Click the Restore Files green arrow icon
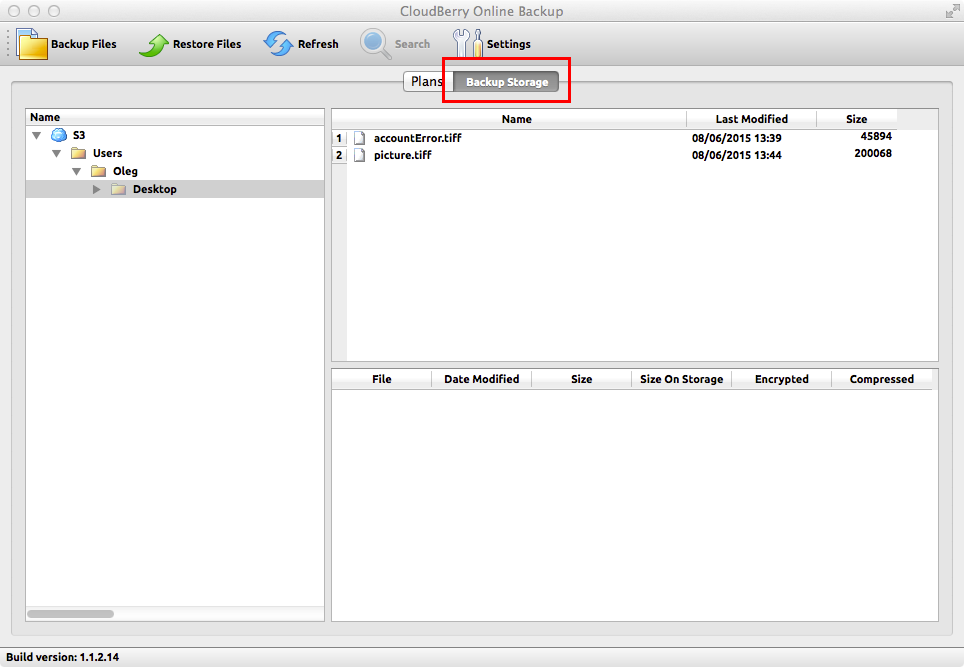Screen dimensions: 964x667 (154, 45)
